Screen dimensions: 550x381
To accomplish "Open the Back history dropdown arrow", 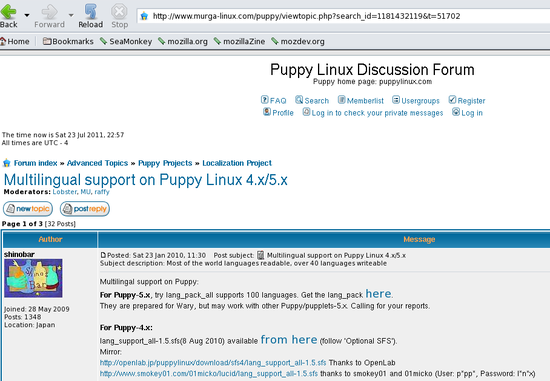I will click(27, 15).
